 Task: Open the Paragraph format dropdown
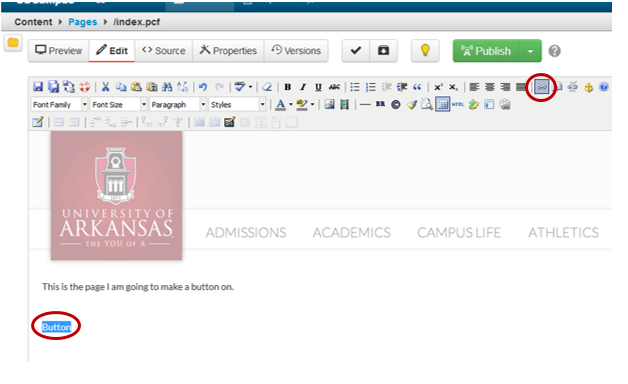coord(178,105)
